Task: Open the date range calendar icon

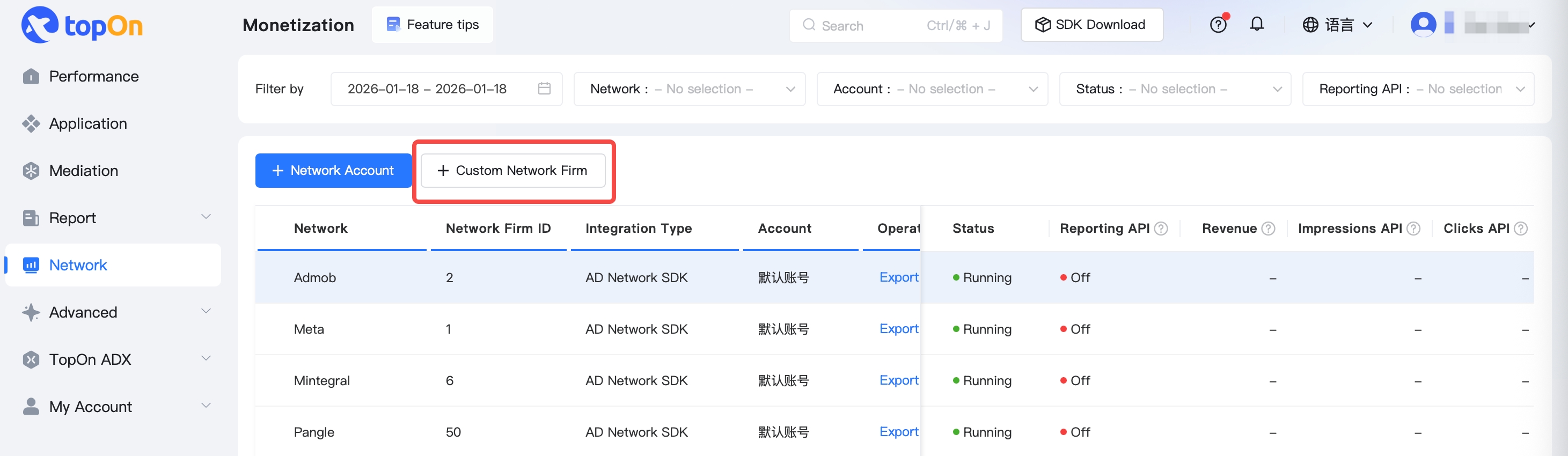Action: coord(544,89)
